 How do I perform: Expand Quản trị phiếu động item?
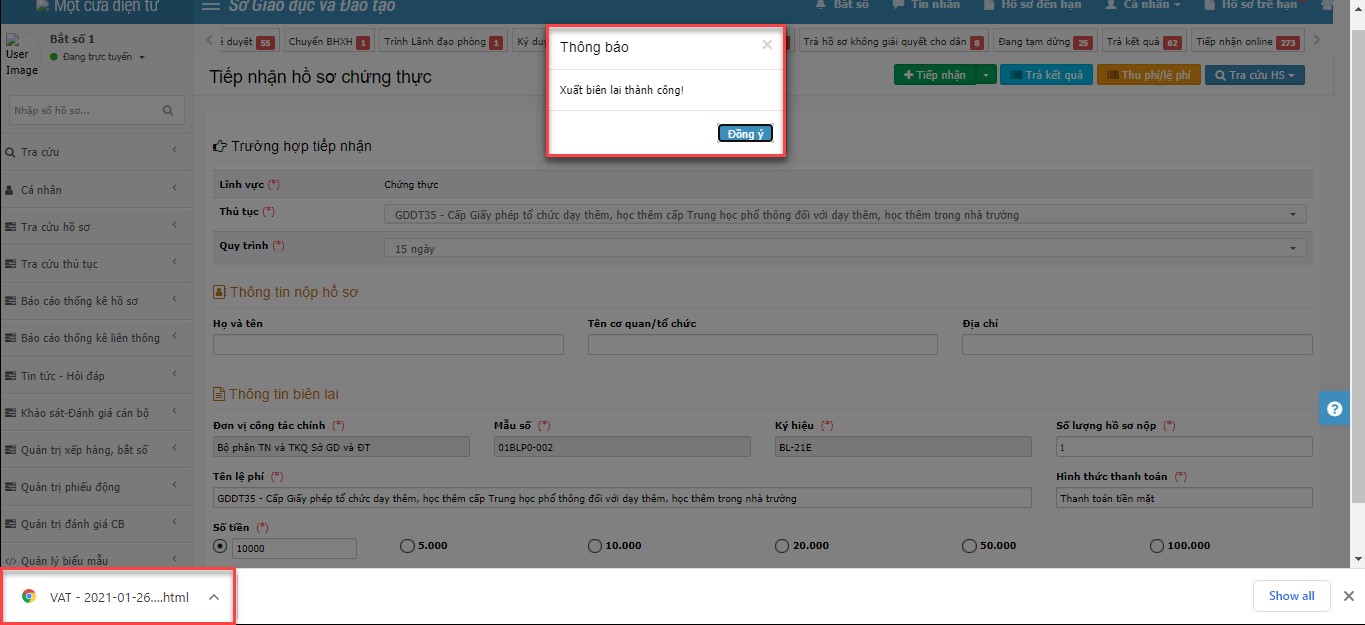pos(96,487)
